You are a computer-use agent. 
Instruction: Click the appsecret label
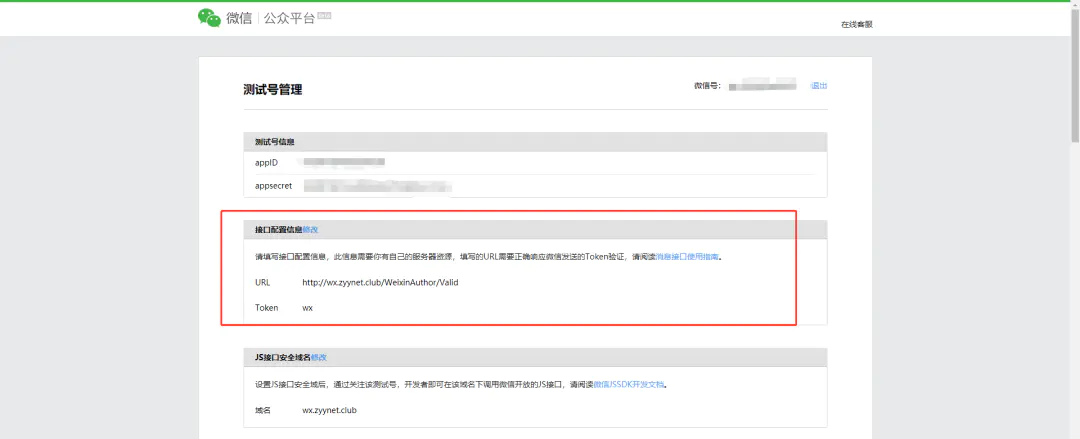coord(273,186)
